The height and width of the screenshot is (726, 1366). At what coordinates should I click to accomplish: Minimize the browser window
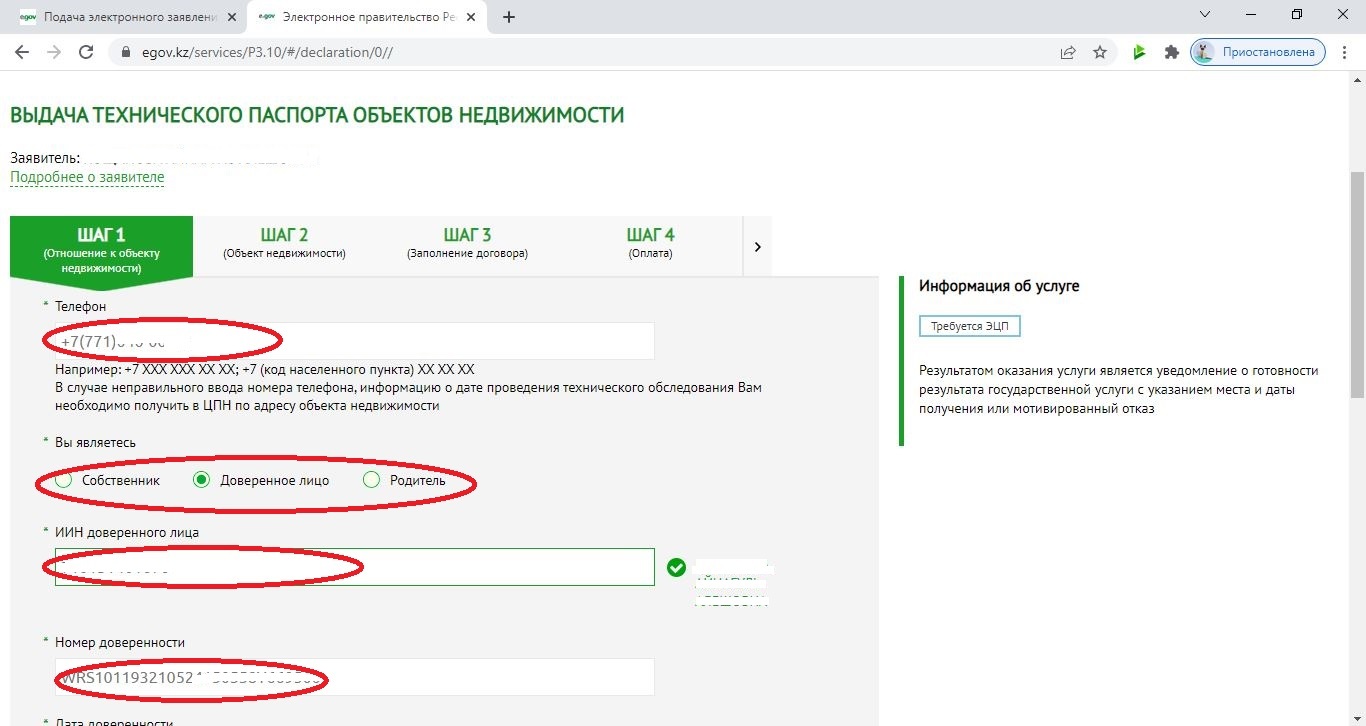[x=1251, y=14]
